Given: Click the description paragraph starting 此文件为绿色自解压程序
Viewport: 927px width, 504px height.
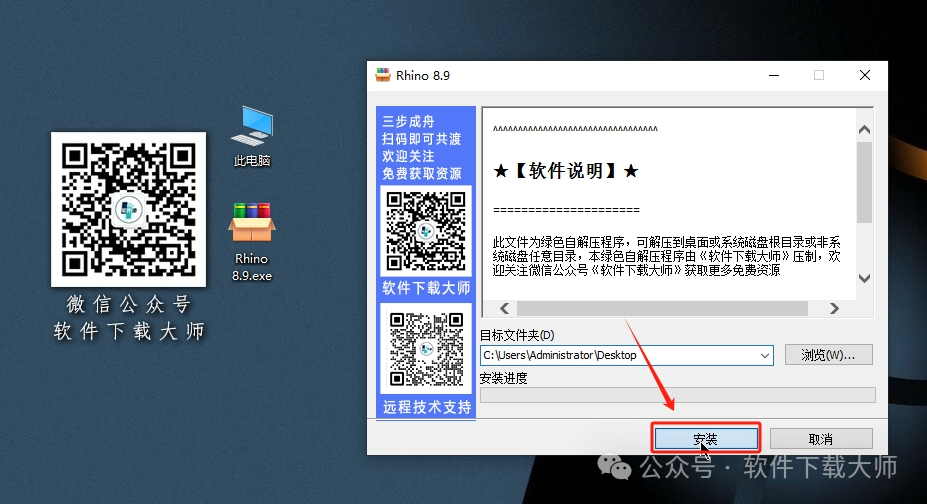Looking at the screenshot, I should coord(667,256).
